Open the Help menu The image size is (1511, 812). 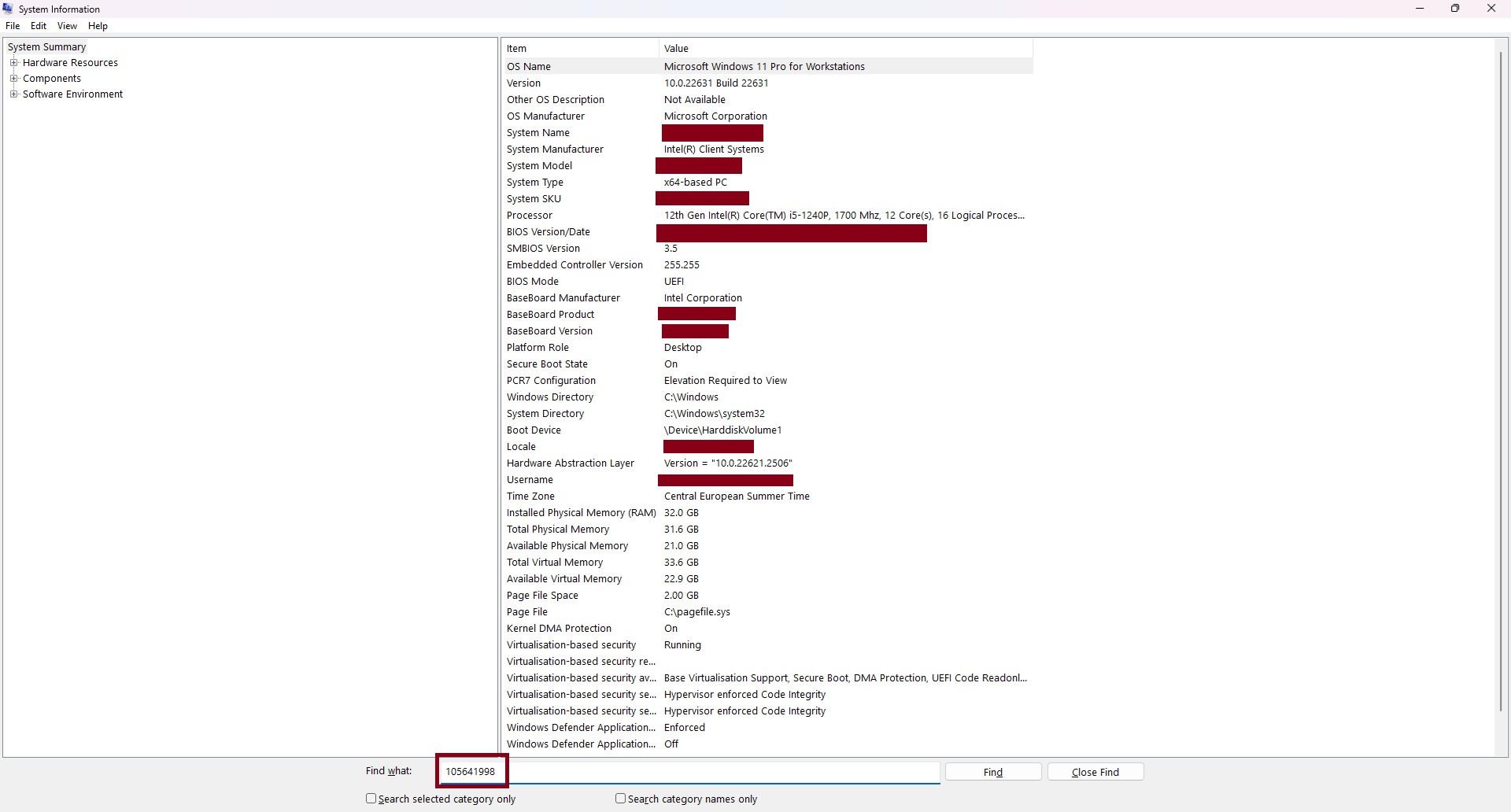coord(98,26)
